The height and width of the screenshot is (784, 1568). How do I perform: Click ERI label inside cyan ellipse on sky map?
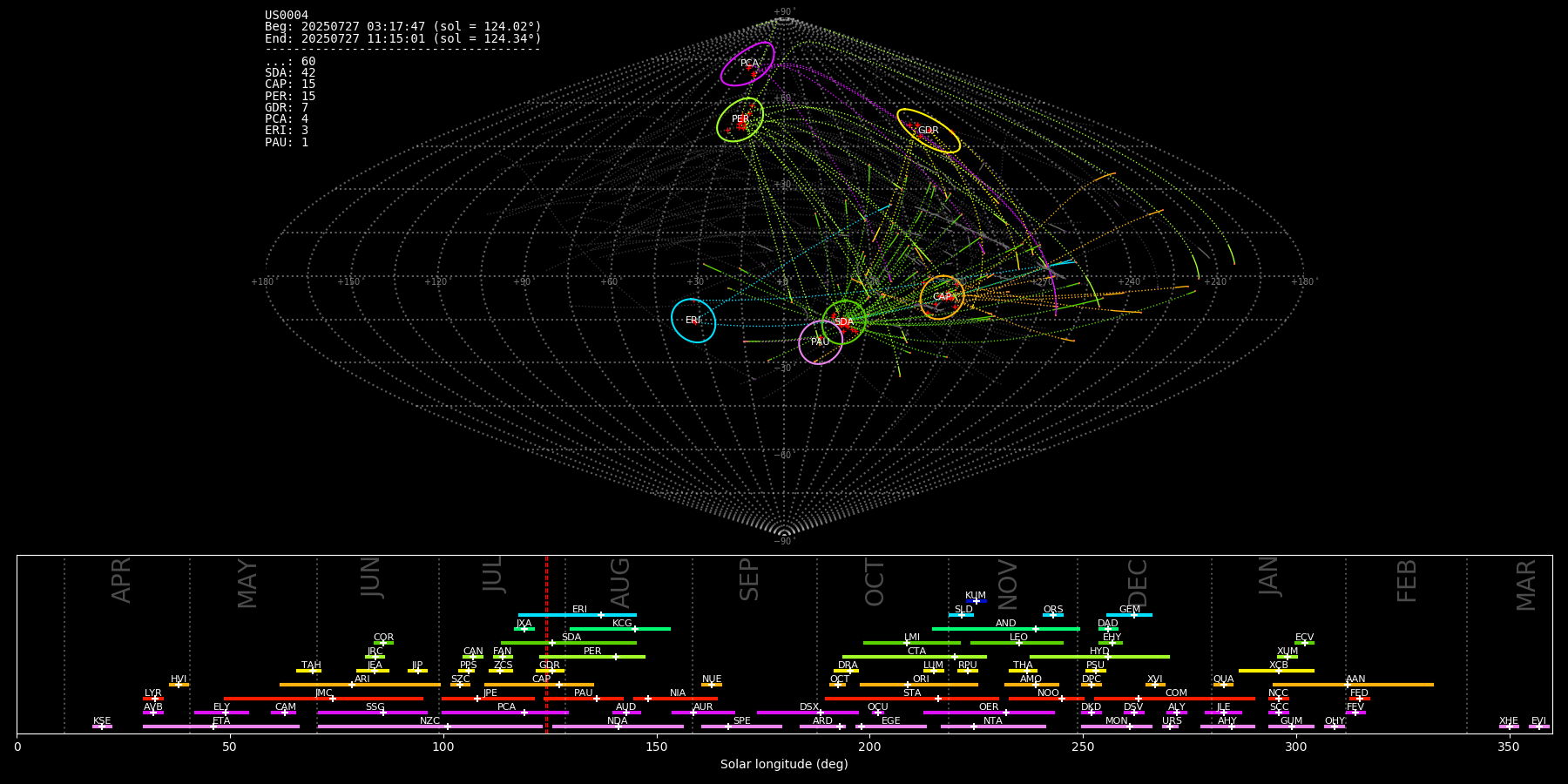click(x=693, y=321)
